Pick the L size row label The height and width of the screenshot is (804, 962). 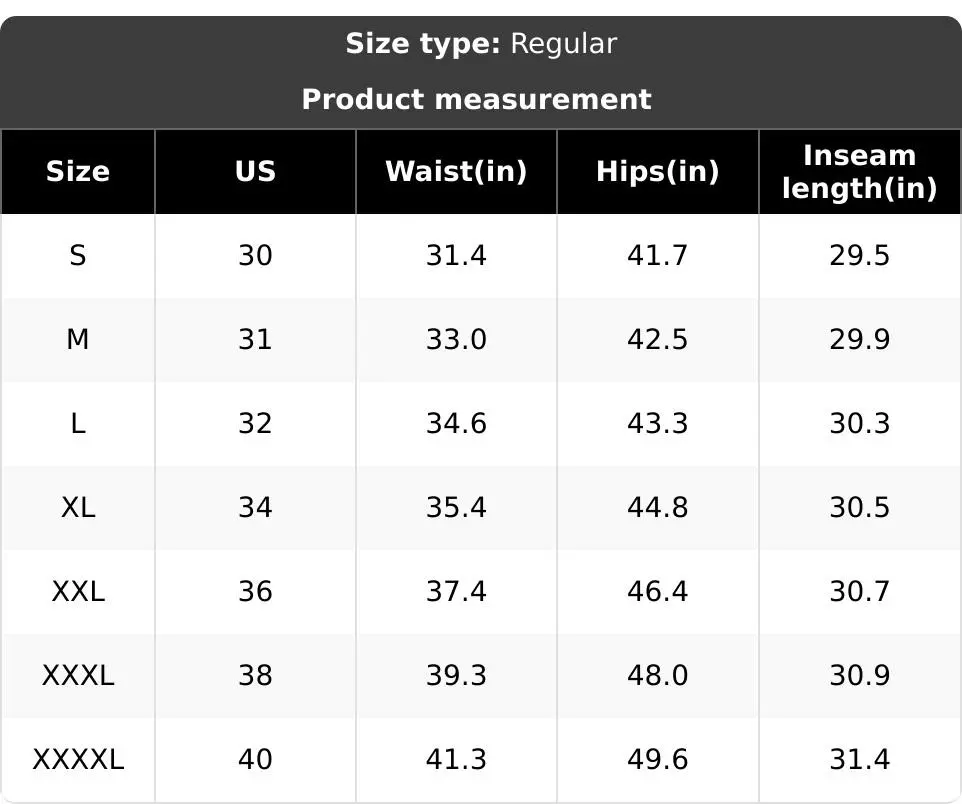pyautogui.click(x=78, y=424)
